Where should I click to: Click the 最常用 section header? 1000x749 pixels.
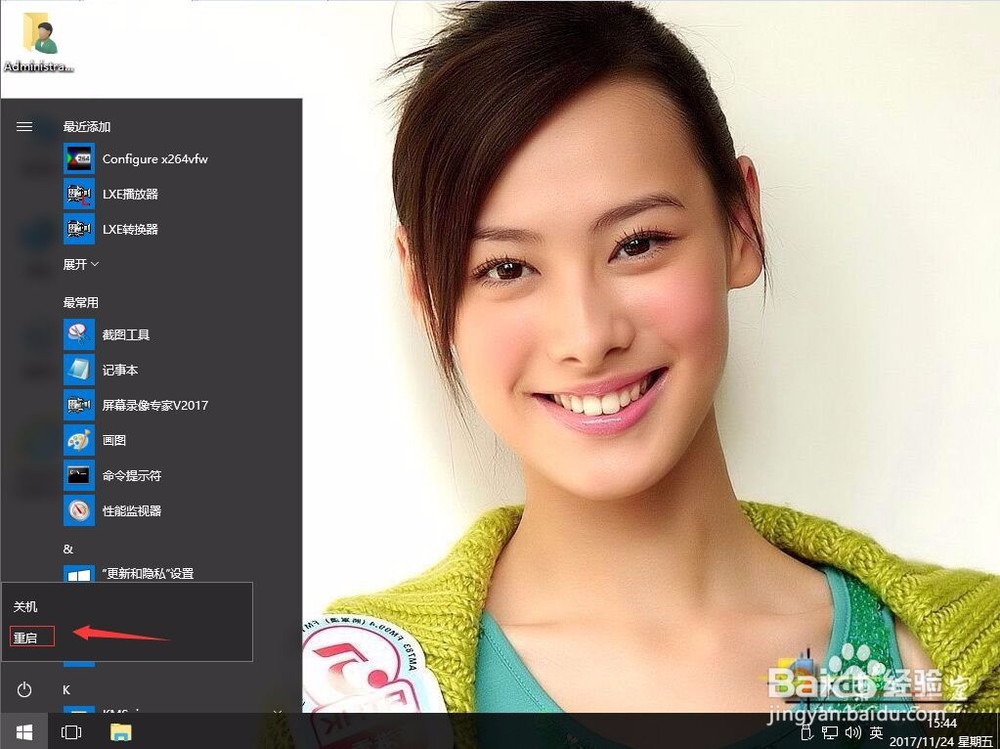click(x=81, y=302)
